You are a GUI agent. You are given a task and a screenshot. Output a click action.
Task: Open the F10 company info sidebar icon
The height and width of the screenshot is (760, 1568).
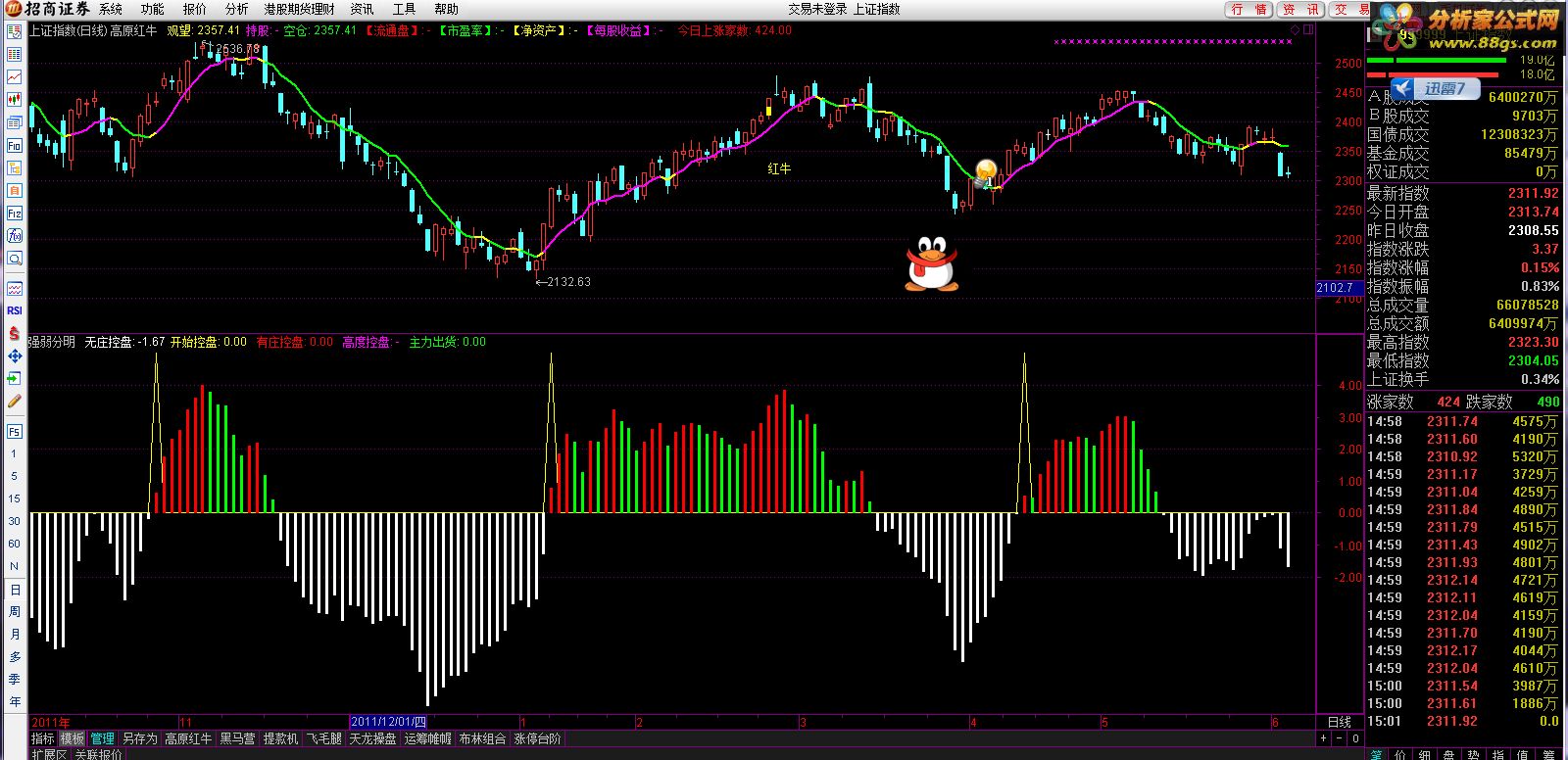point(15,145)
